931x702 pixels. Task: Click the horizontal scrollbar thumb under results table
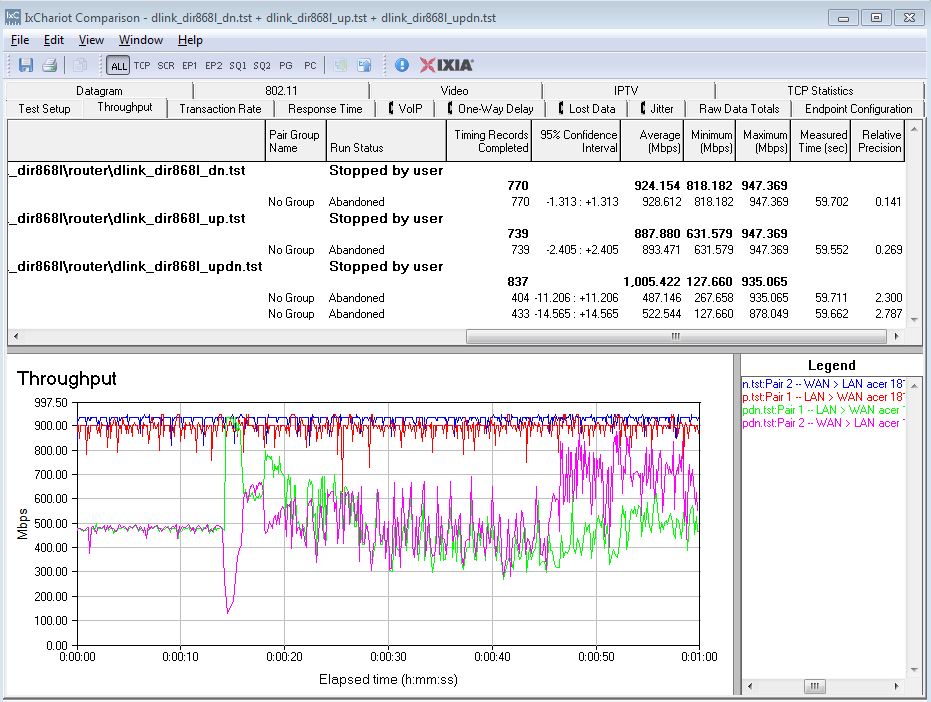click(x=676, y=336)
